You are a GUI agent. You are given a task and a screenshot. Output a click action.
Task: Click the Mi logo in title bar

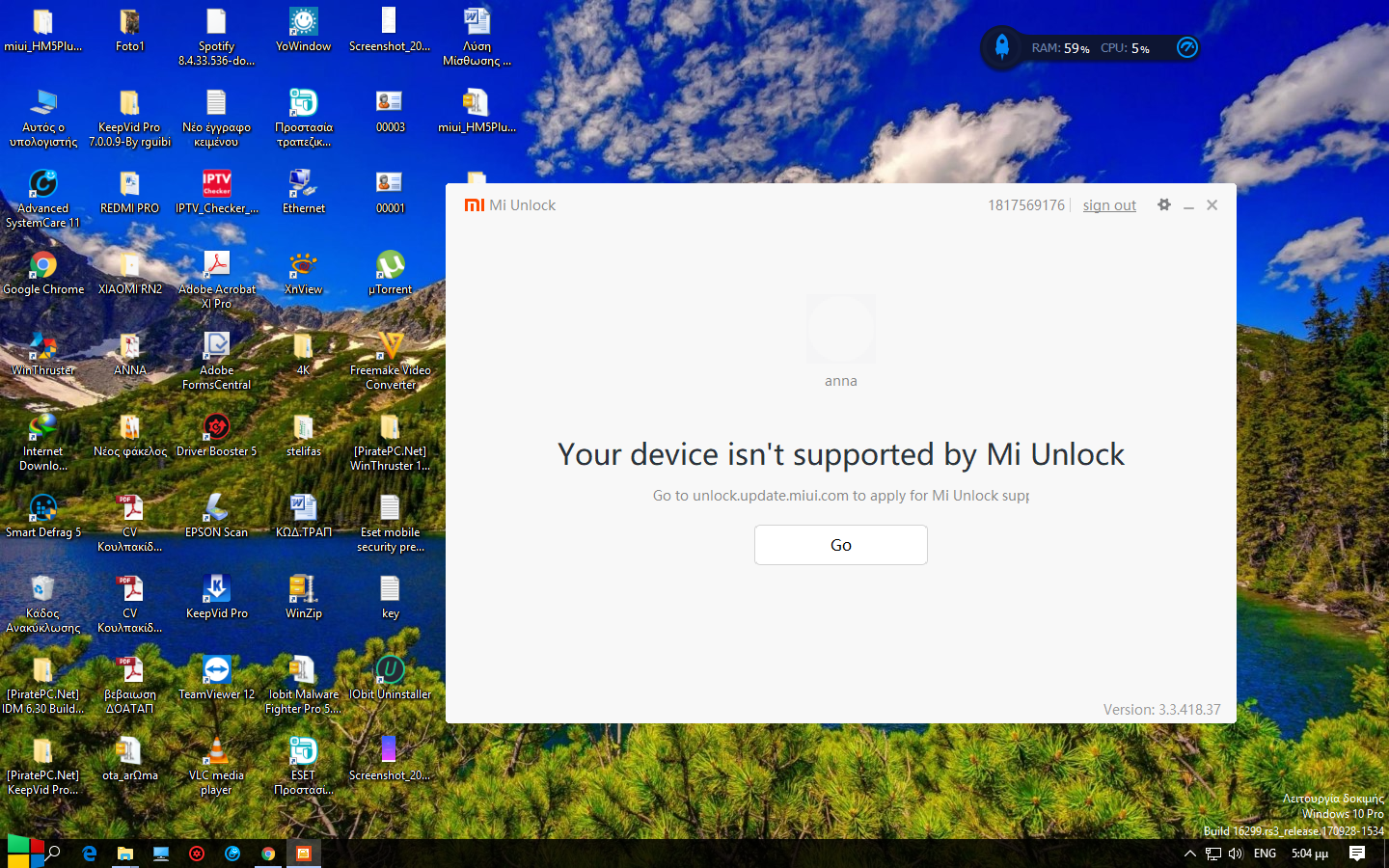pos(474,205)
